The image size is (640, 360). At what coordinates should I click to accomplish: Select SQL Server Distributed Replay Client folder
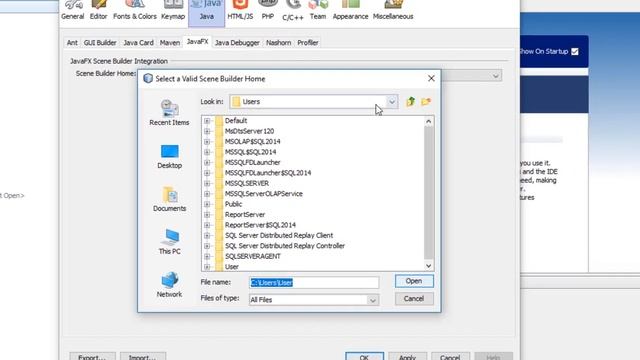pos(279,236)
